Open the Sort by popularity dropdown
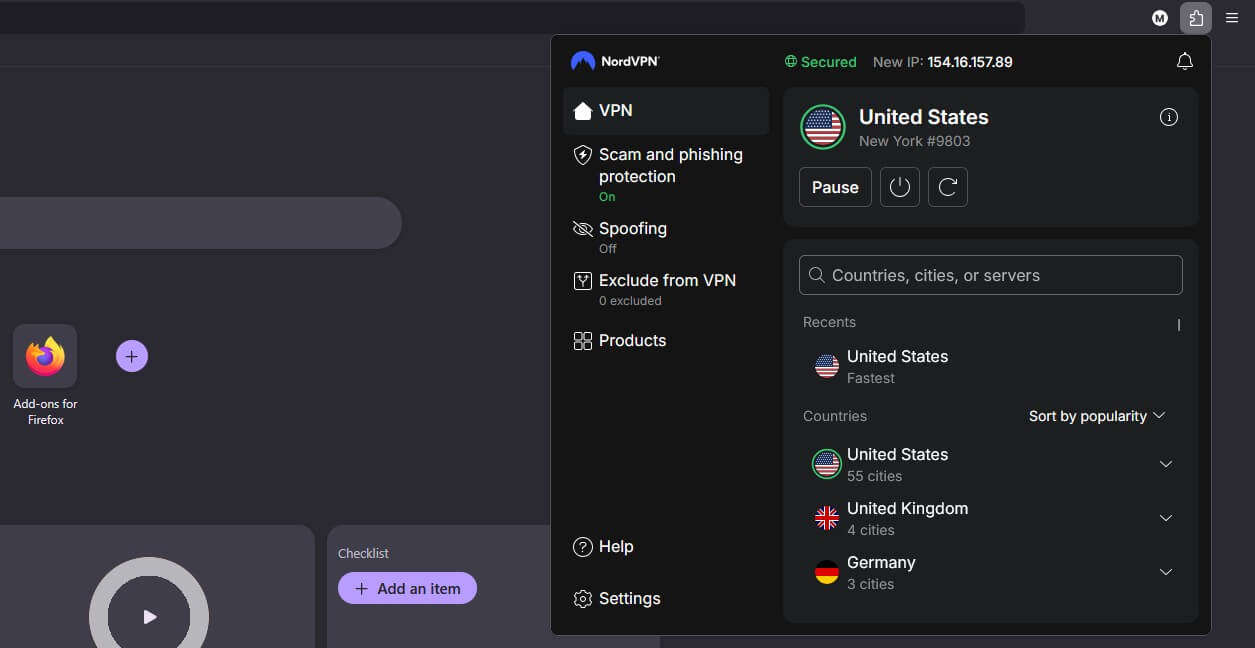The width and height of the screenshot is (1255, 648). pyautogui.click(x=1097, y=416)
